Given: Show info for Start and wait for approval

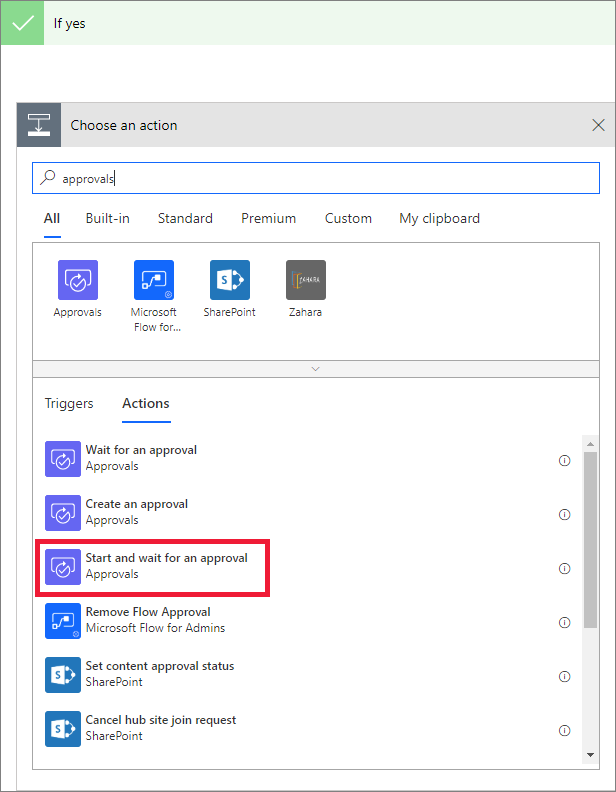Looking at the screenshot, I should click(x=564, y=569).
